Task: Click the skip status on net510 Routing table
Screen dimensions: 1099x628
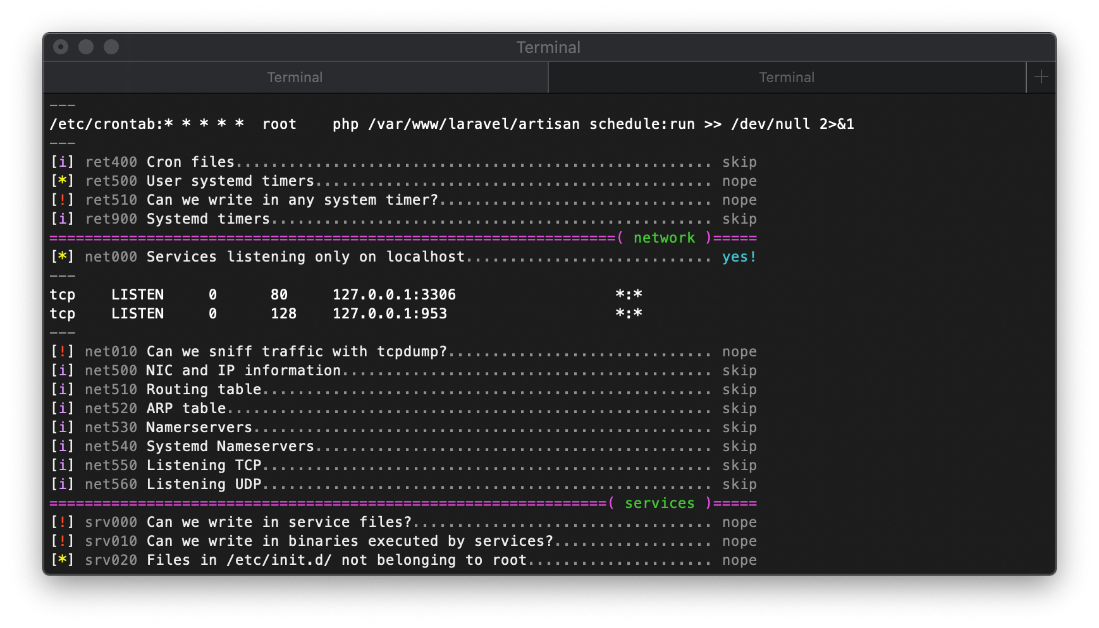Action: tap(739, 389)
